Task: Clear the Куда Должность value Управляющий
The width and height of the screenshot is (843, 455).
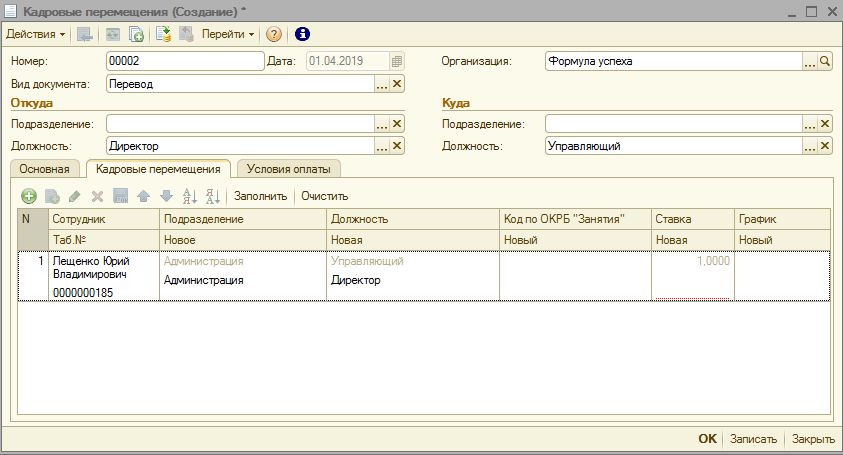Action: [825, 146]
